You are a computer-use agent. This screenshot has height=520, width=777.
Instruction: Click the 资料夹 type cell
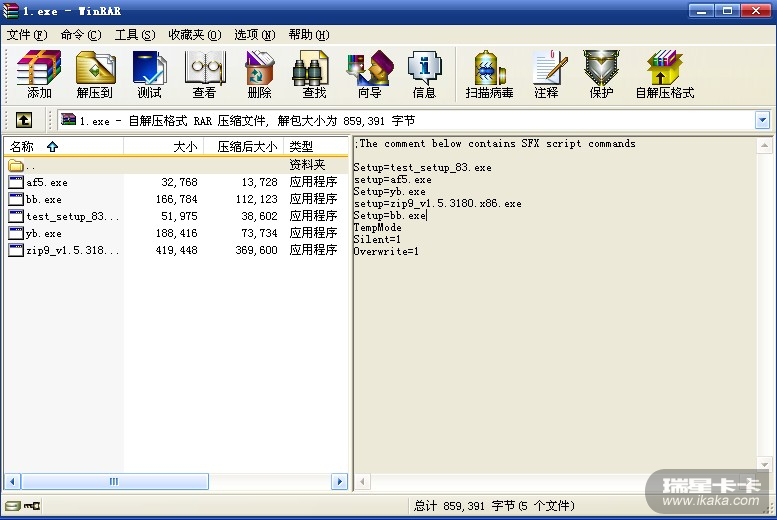pyautogui.click(x=307, y=165)
